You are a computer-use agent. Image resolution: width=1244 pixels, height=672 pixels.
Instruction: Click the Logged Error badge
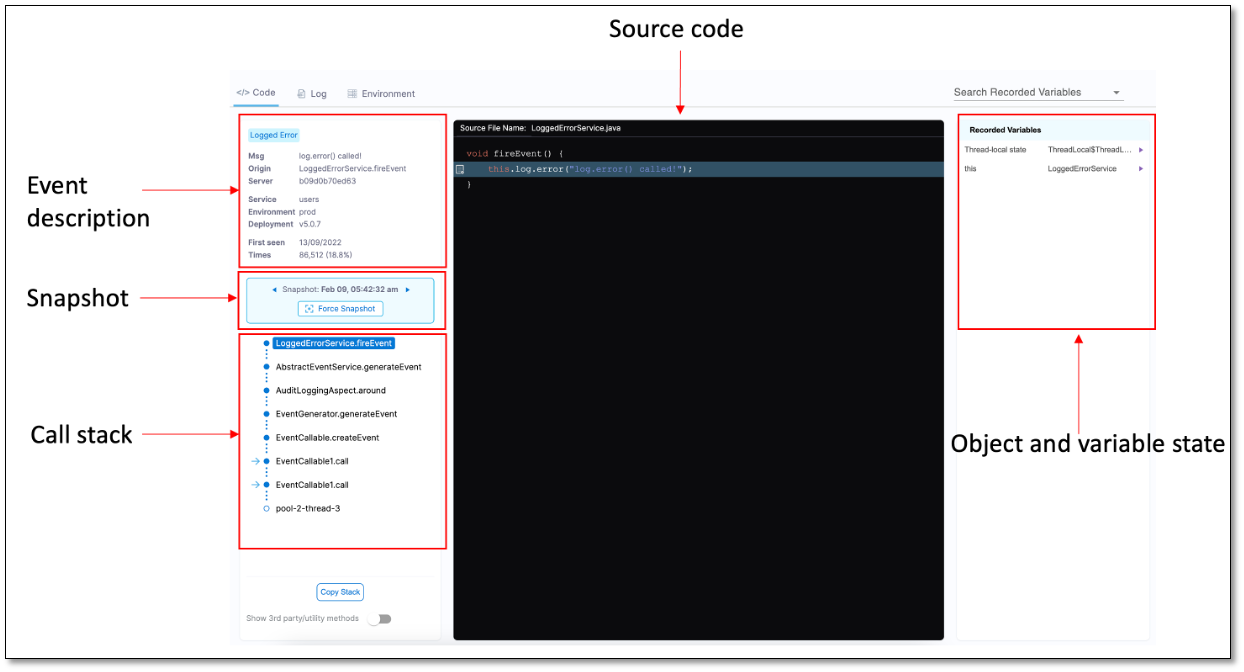[273, 134]
